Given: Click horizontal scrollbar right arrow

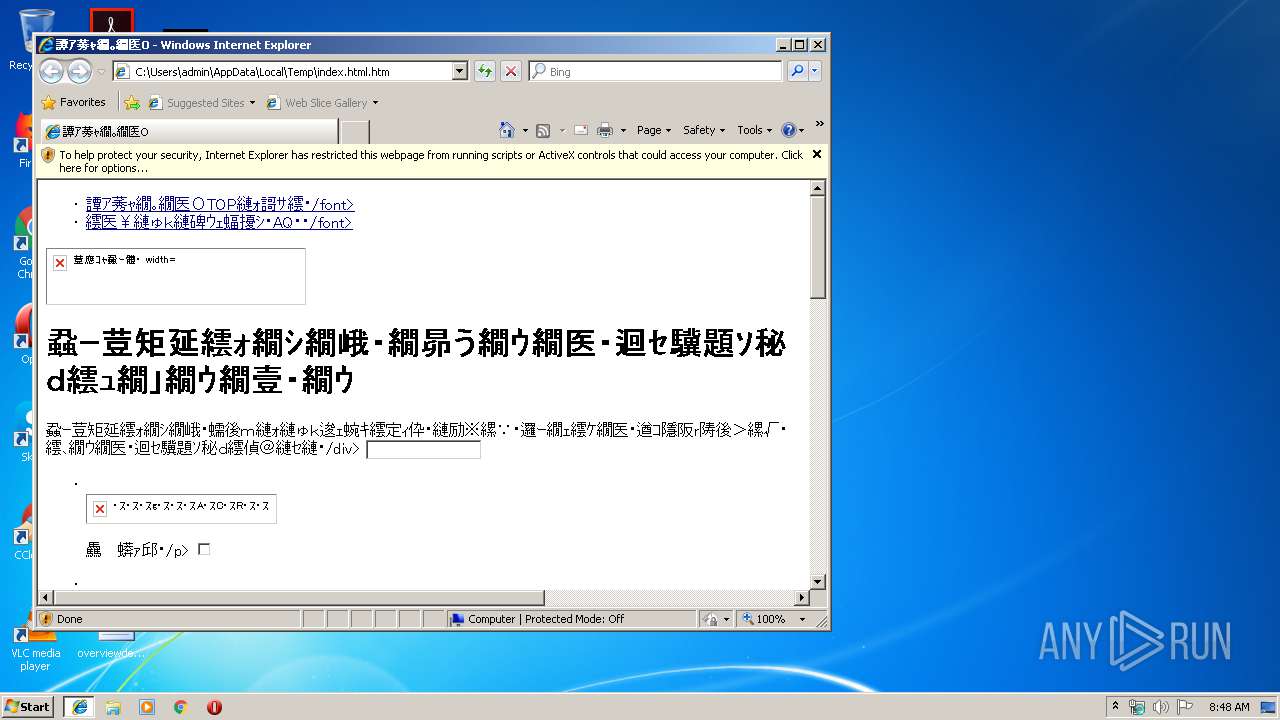Looking at the screenshot, I should click(801, 598).
